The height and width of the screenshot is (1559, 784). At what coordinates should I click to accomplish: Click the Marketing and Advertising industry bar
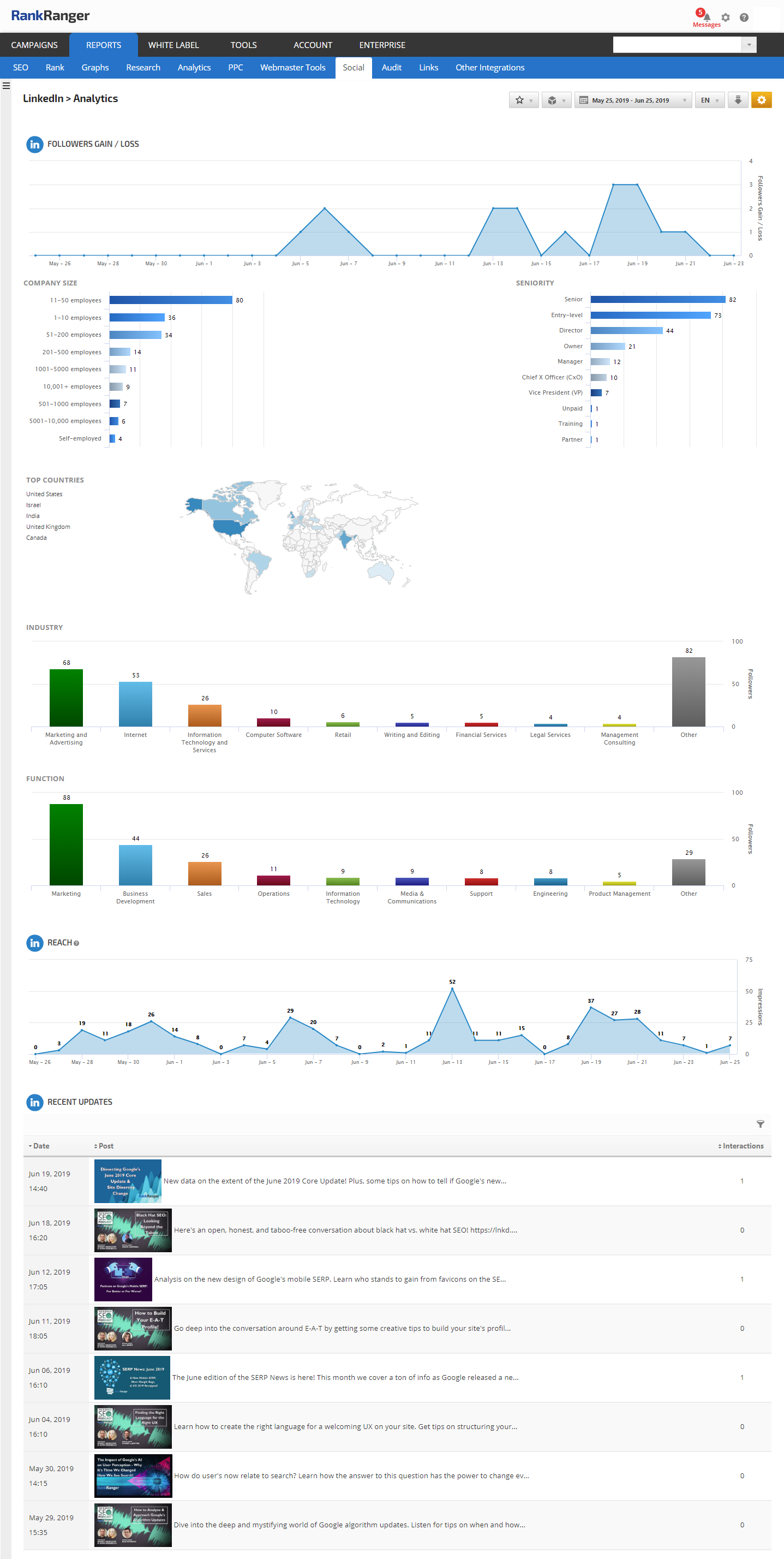coord(66,698)
